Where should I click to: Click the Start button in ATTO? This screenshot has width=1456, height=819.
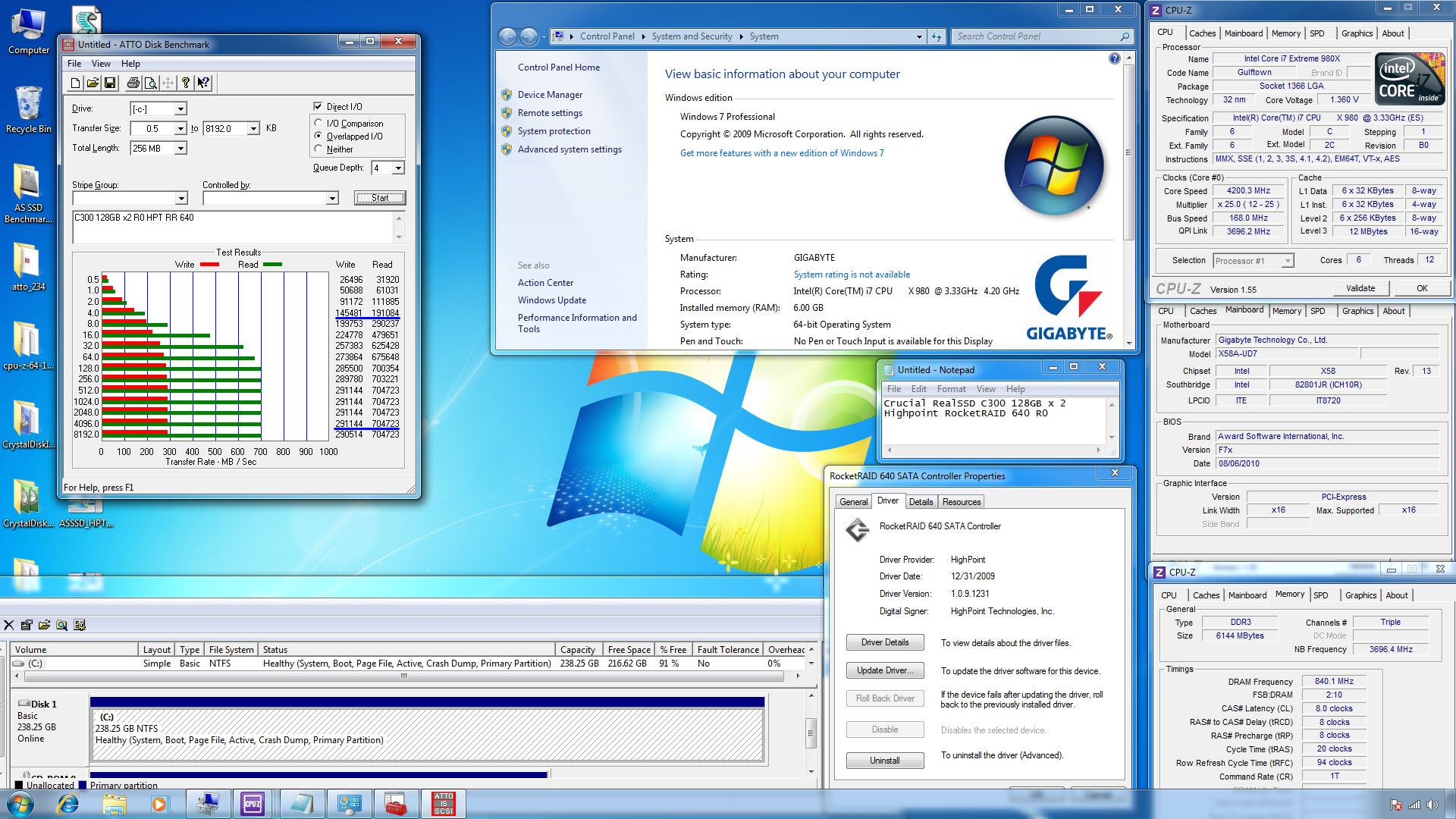[380, 198]
